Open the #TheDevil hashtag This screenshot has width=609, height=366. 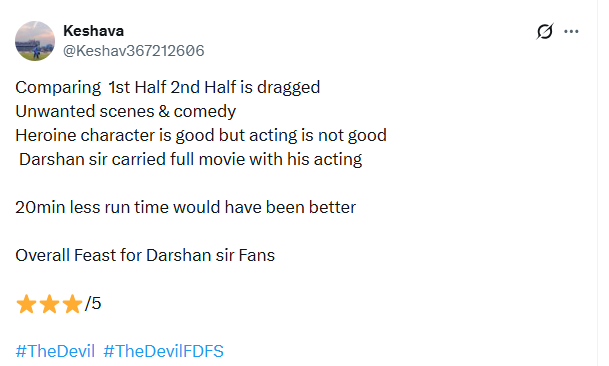point(55,351)
